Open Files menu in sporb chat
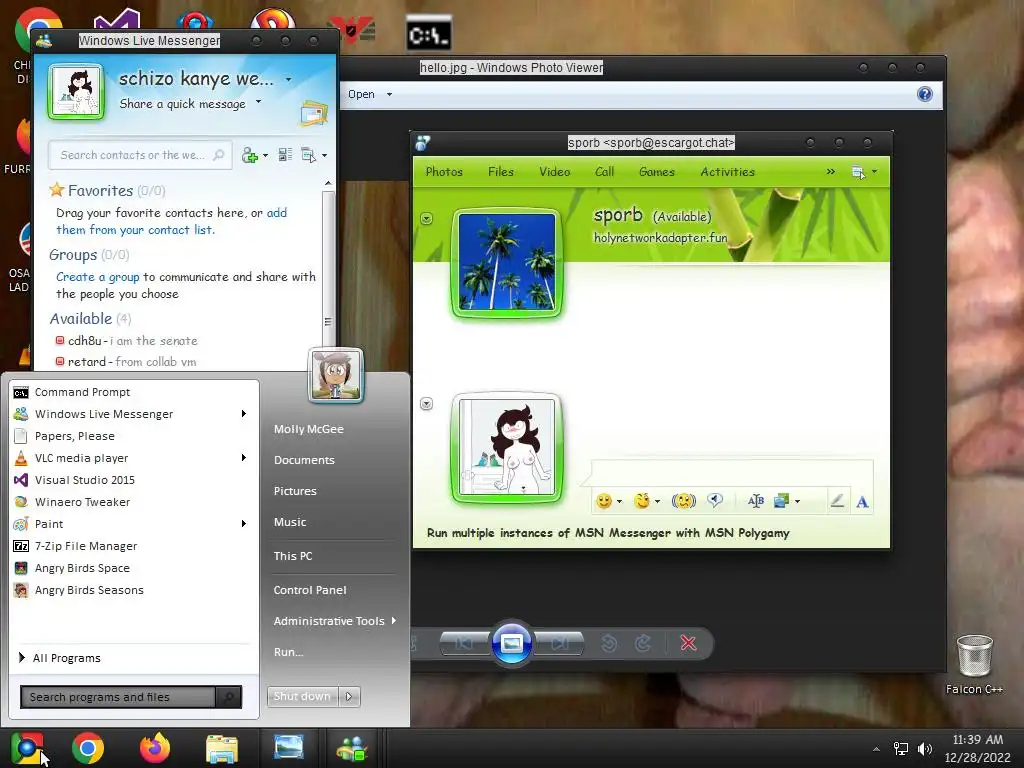1024x768 pixels. pos(501,172)
